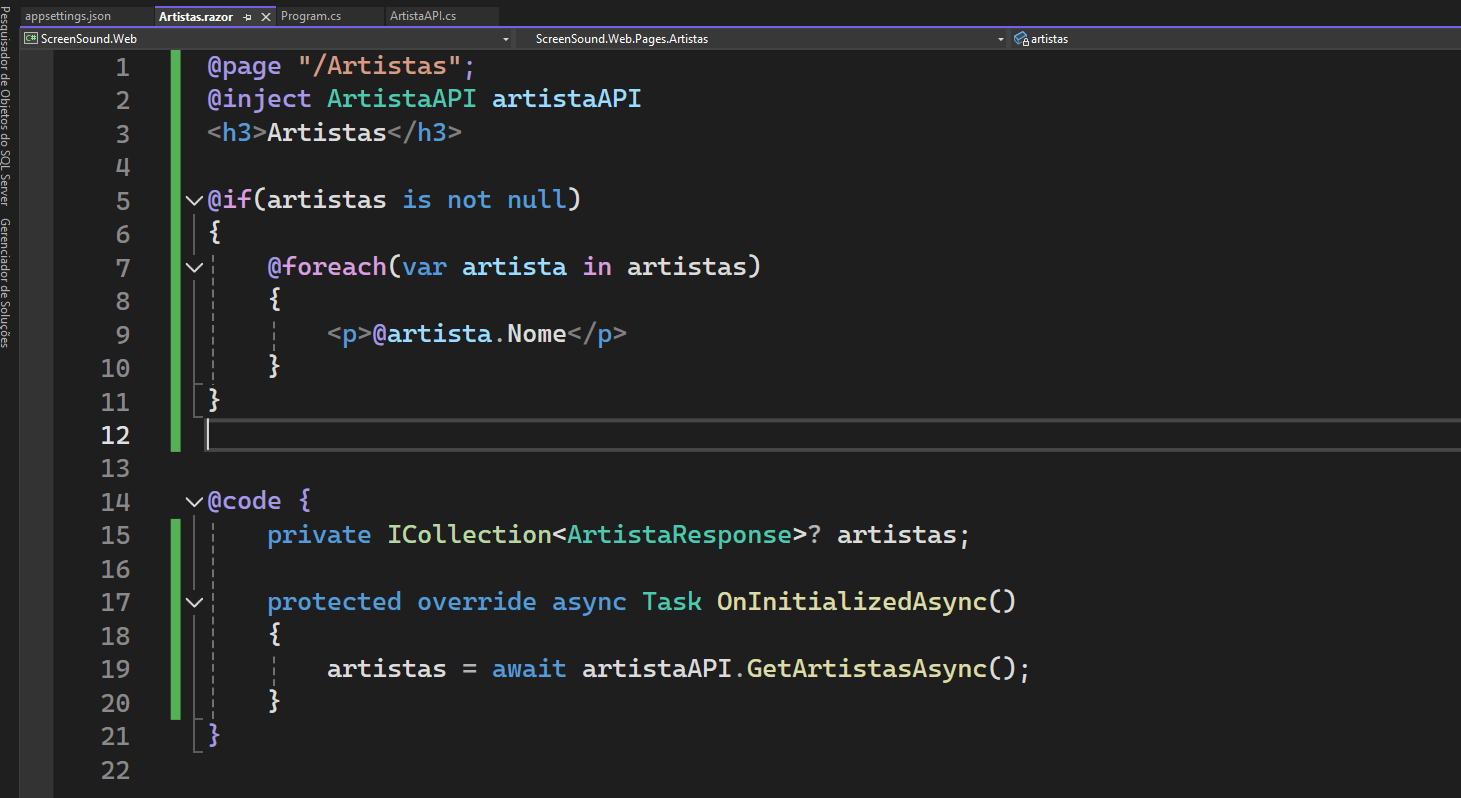Click line number 13 in the gutter
Viewport: 1461px width, 798px height.
(116, 468)
